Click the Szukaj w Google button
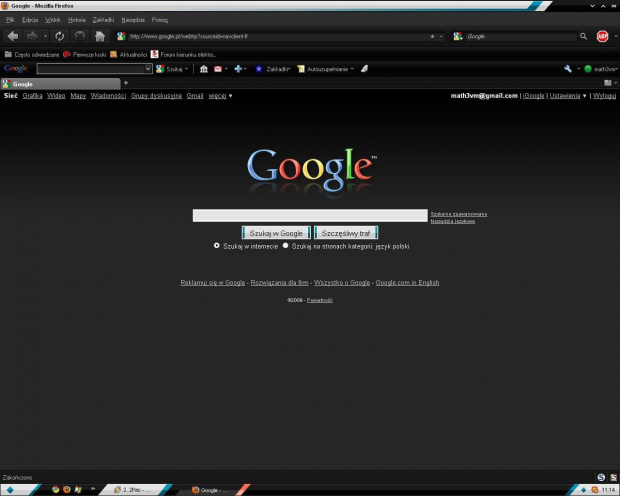 pos(276,233)
